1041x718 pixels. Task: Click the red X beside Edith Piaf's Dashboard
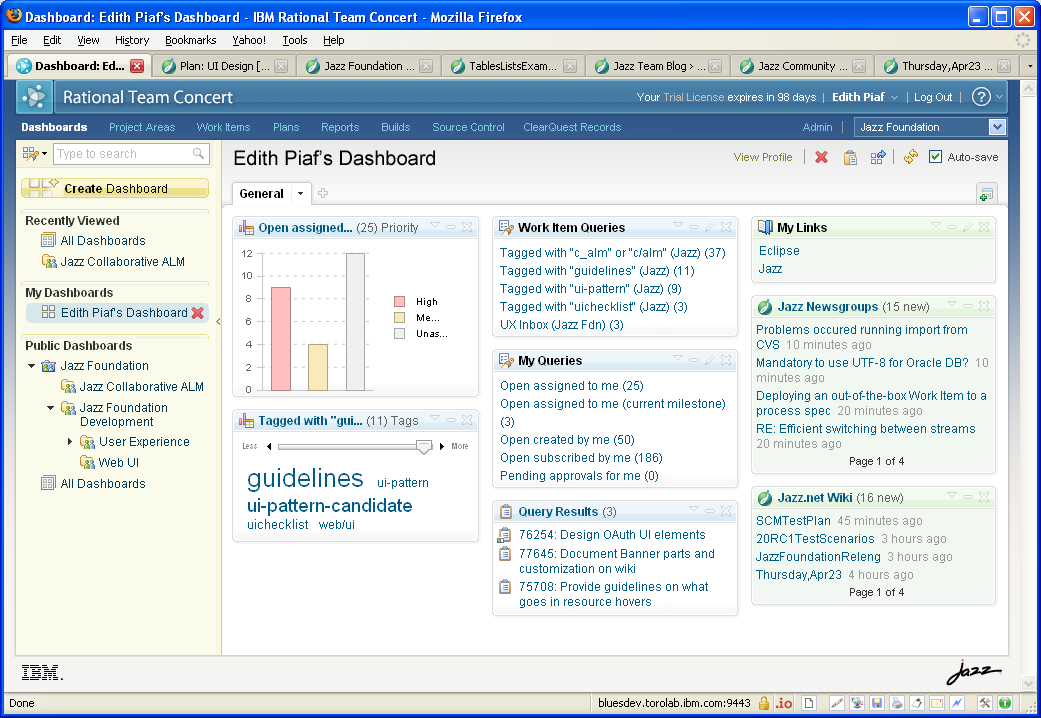coord(197,313)
